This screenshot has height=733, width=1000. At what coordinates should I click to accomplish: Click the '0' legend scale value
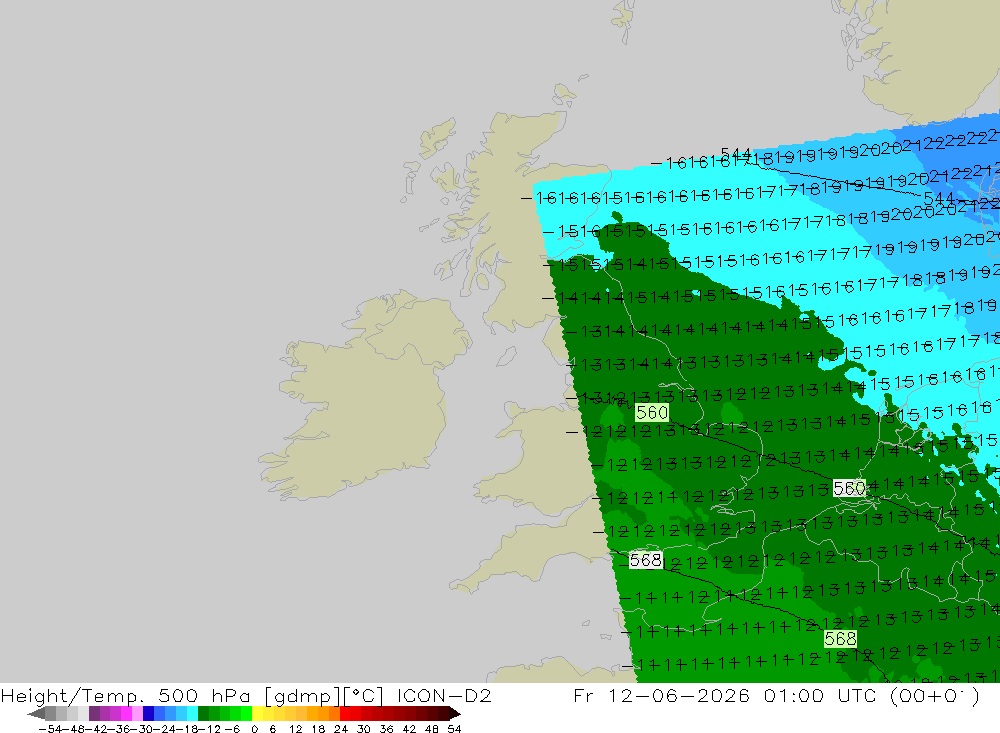[254, 729]
